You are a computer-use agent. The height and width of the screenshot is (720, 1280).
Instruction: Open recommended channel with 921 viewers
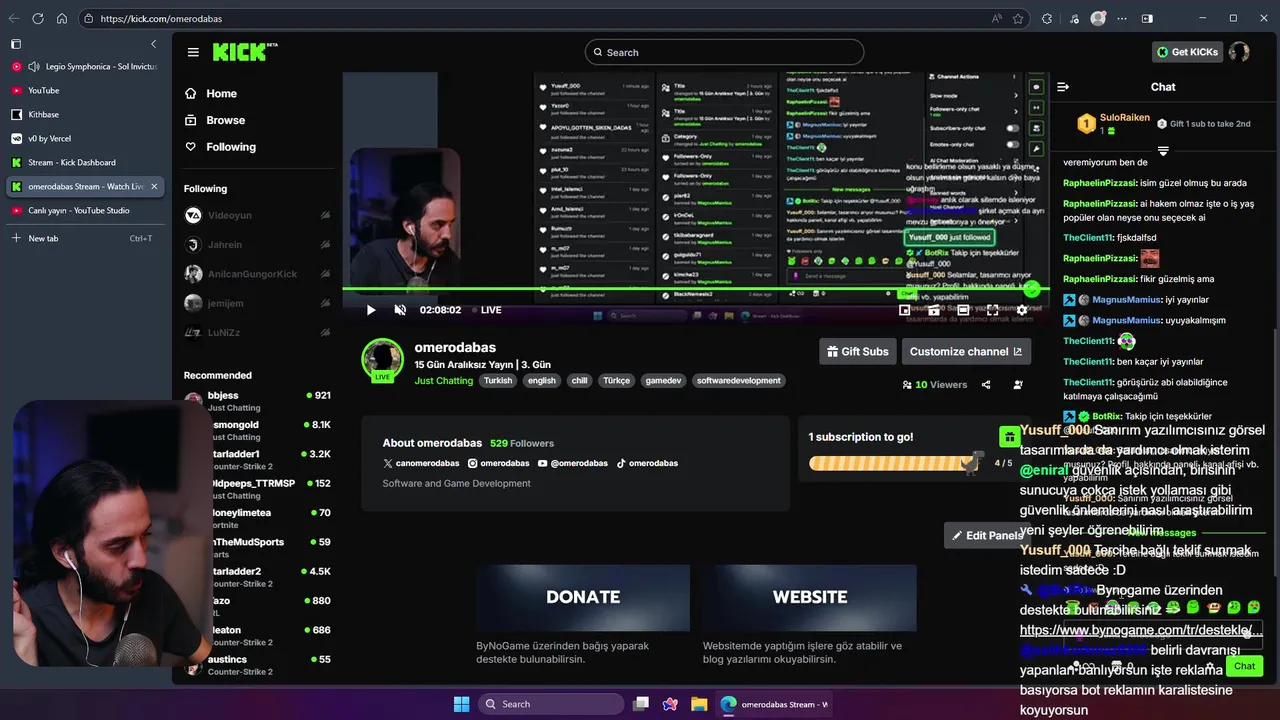click(x=258, y=401)
